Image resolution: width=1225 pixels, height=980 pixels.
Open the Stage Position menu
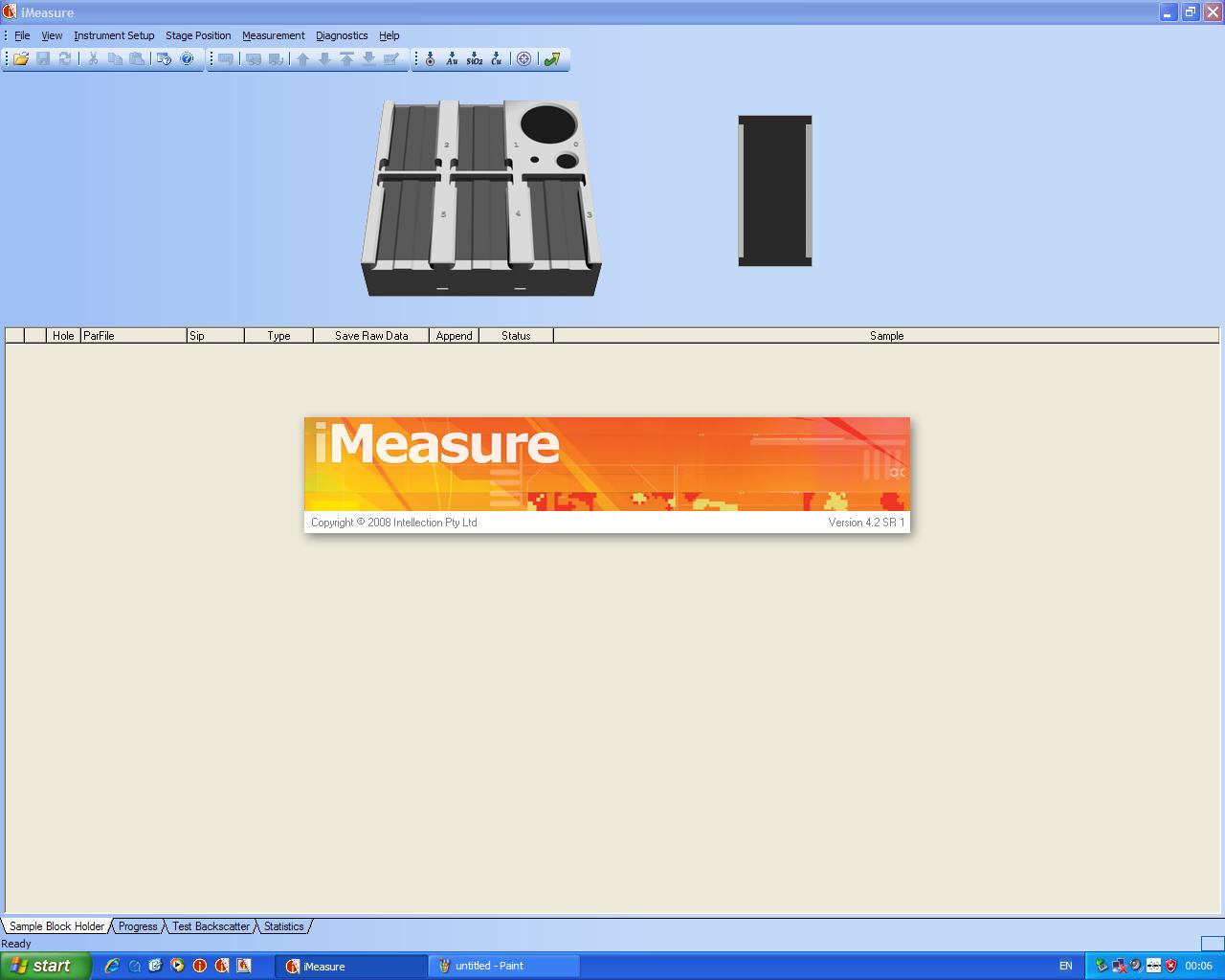click(198, 35)
